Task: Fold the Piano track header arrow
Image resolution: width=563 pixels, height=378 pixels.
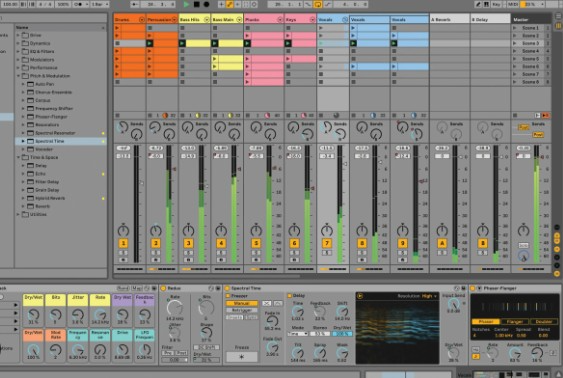Action: [x=280, y=19]
